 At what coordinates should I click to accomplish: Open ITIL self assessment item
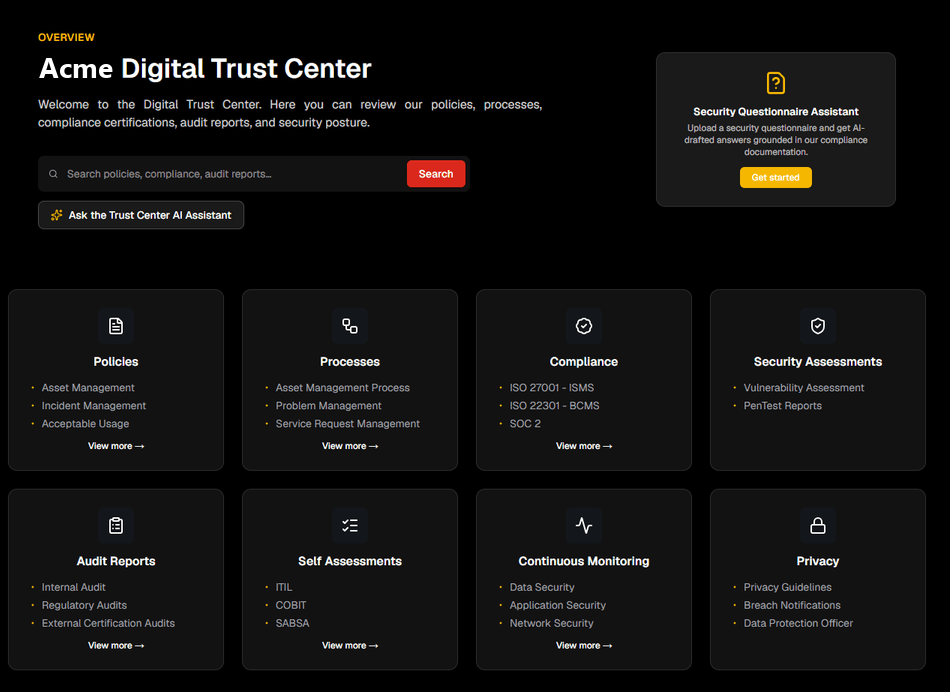[284, 587]
